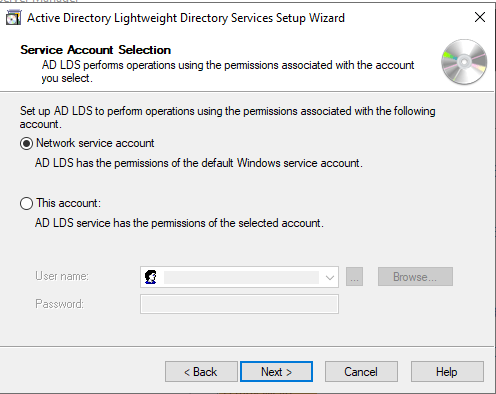Viewport: 496px width, 394px height.
Task: Cancel the setup wizard
Action: pyautogui.click(x=361, y=372)
